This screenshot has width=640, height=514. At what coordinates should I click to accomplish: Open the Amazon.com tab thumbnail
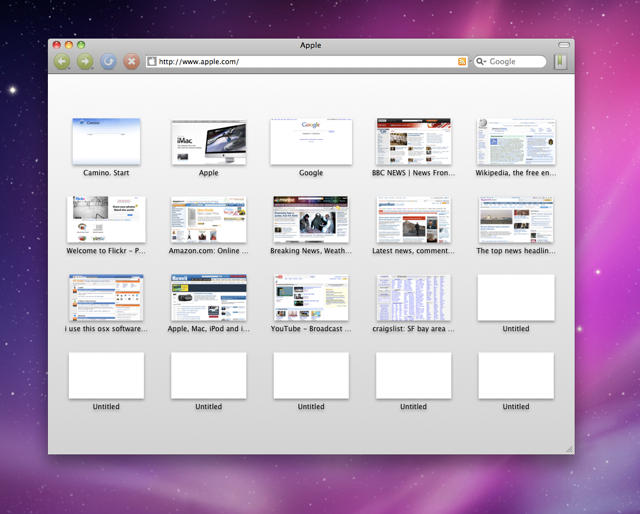click(x=208, y=220)
